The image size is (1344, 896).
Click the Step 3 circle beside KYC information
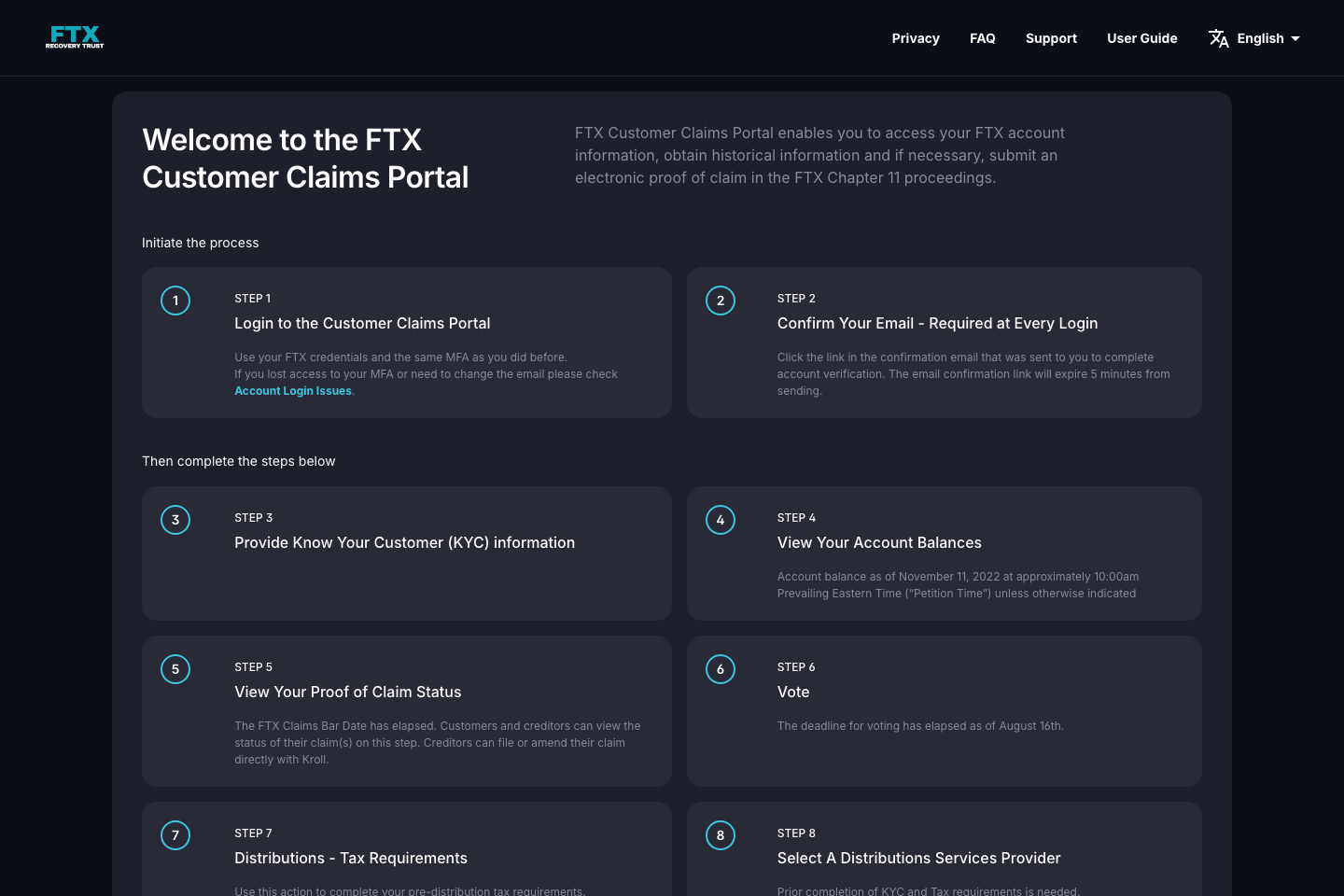click(175, 520)
